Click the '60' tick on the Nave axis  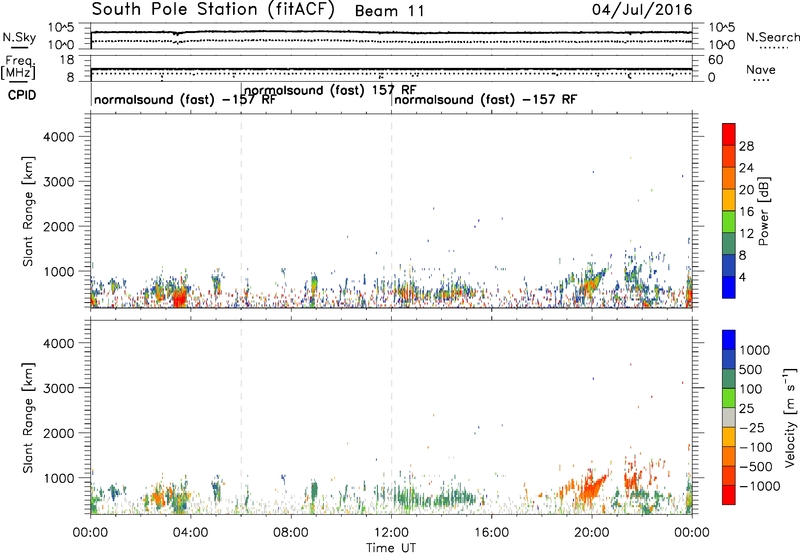point(715,60)
